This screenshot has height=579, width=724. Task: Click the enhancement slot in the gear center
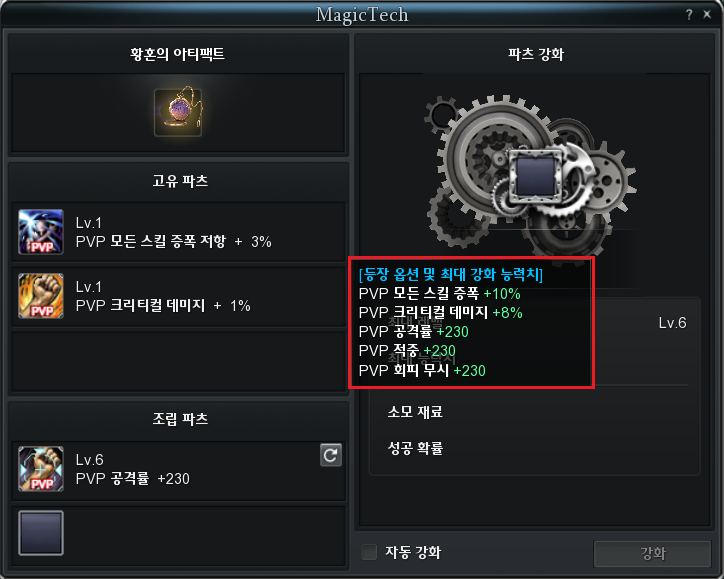pyautogui.click(x=536, y=175)
